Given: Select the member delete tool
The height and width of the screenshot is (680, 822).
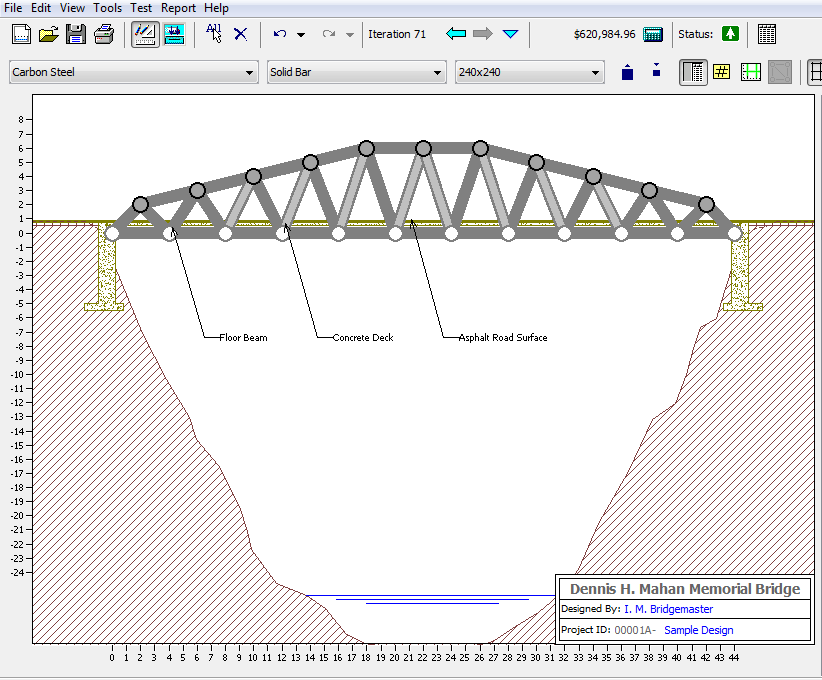Looking at the screenshot, I should tap(240, 33).
